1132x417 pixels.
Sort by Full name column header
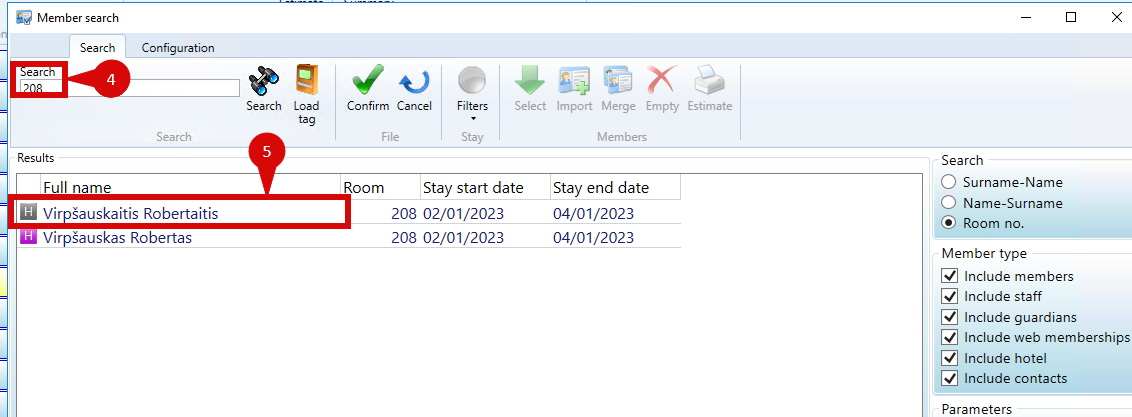191,188
